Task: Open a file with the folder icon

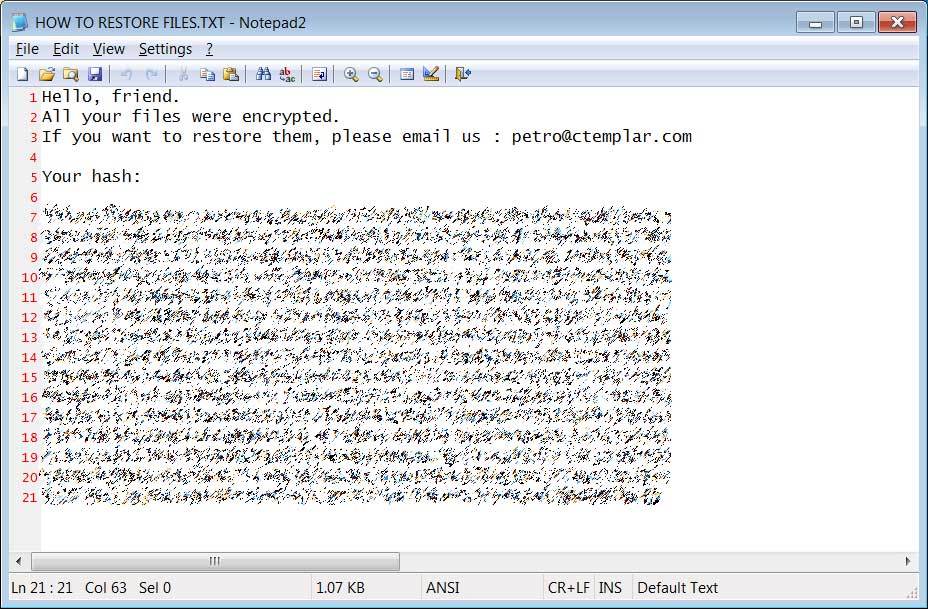Action: [x=47, y=74]
